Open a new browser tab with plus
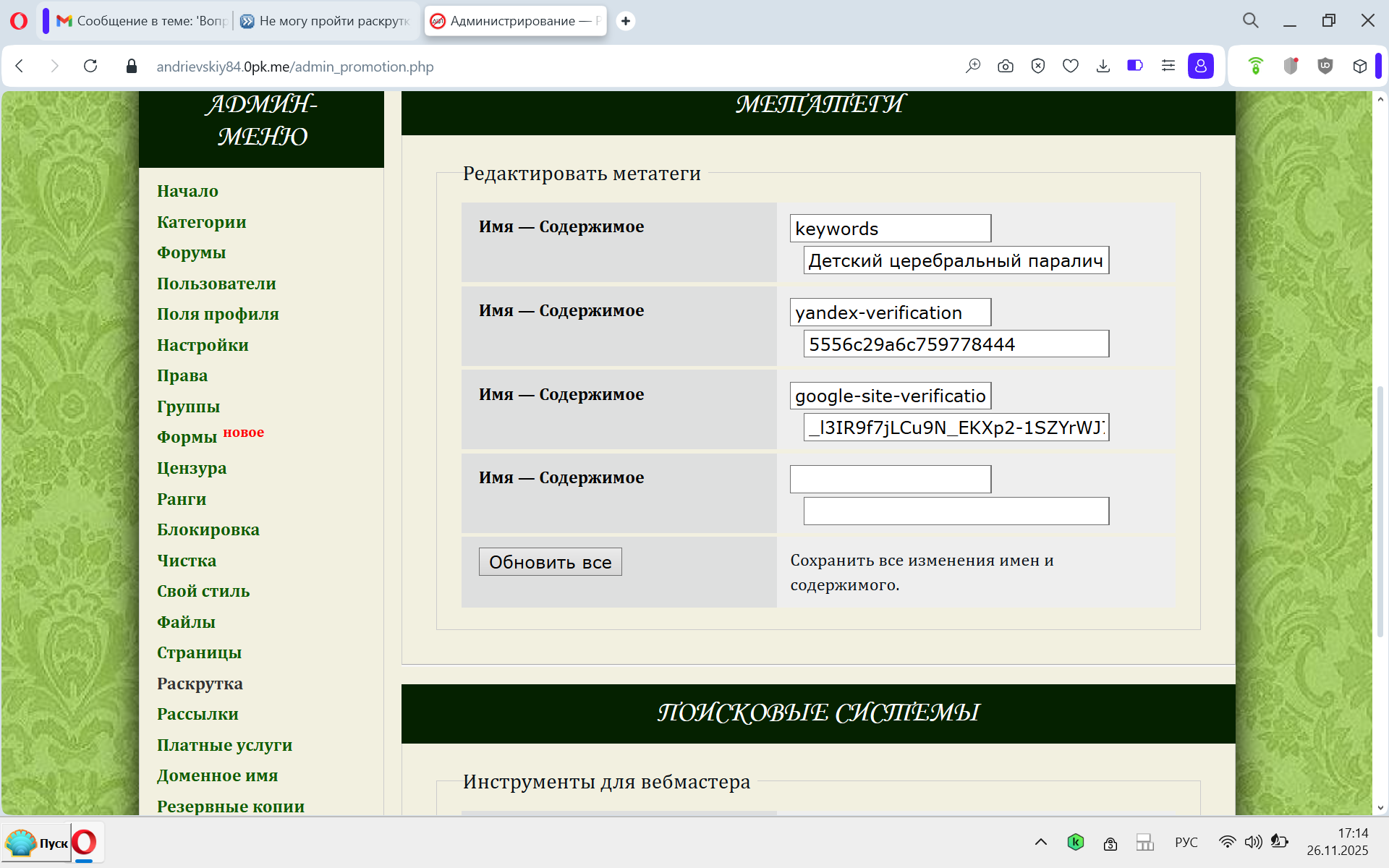1389x868 pixels. click(x=625, y=21)
